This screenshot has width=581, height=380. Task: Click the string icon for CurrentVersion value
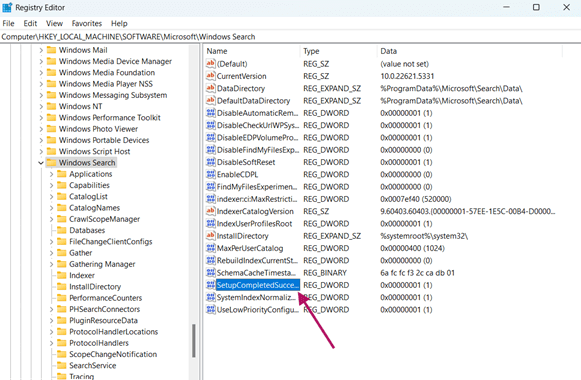[x=210, y=76]
